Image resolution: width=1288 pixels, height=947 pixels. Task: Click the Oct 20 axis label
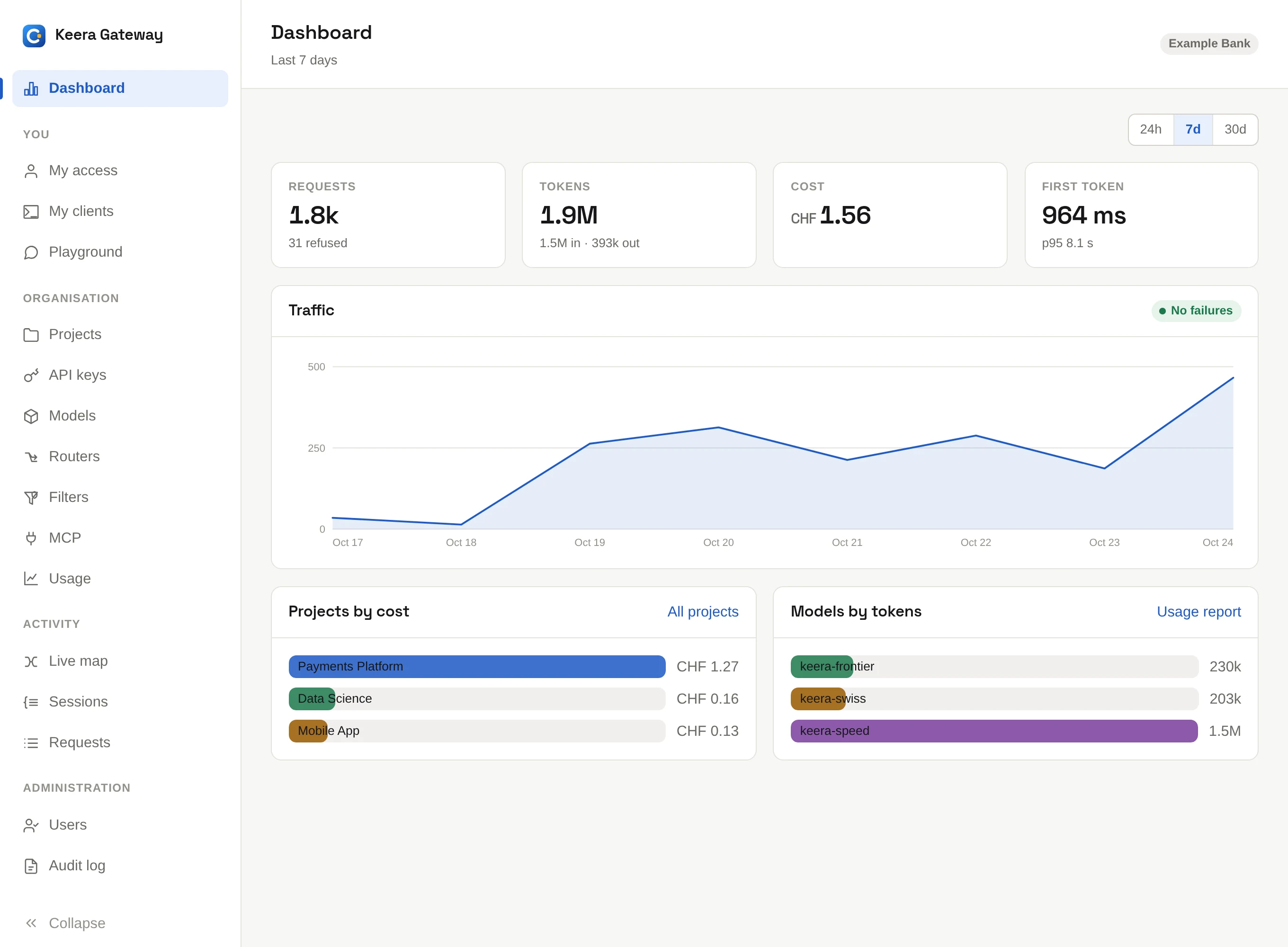718,542
